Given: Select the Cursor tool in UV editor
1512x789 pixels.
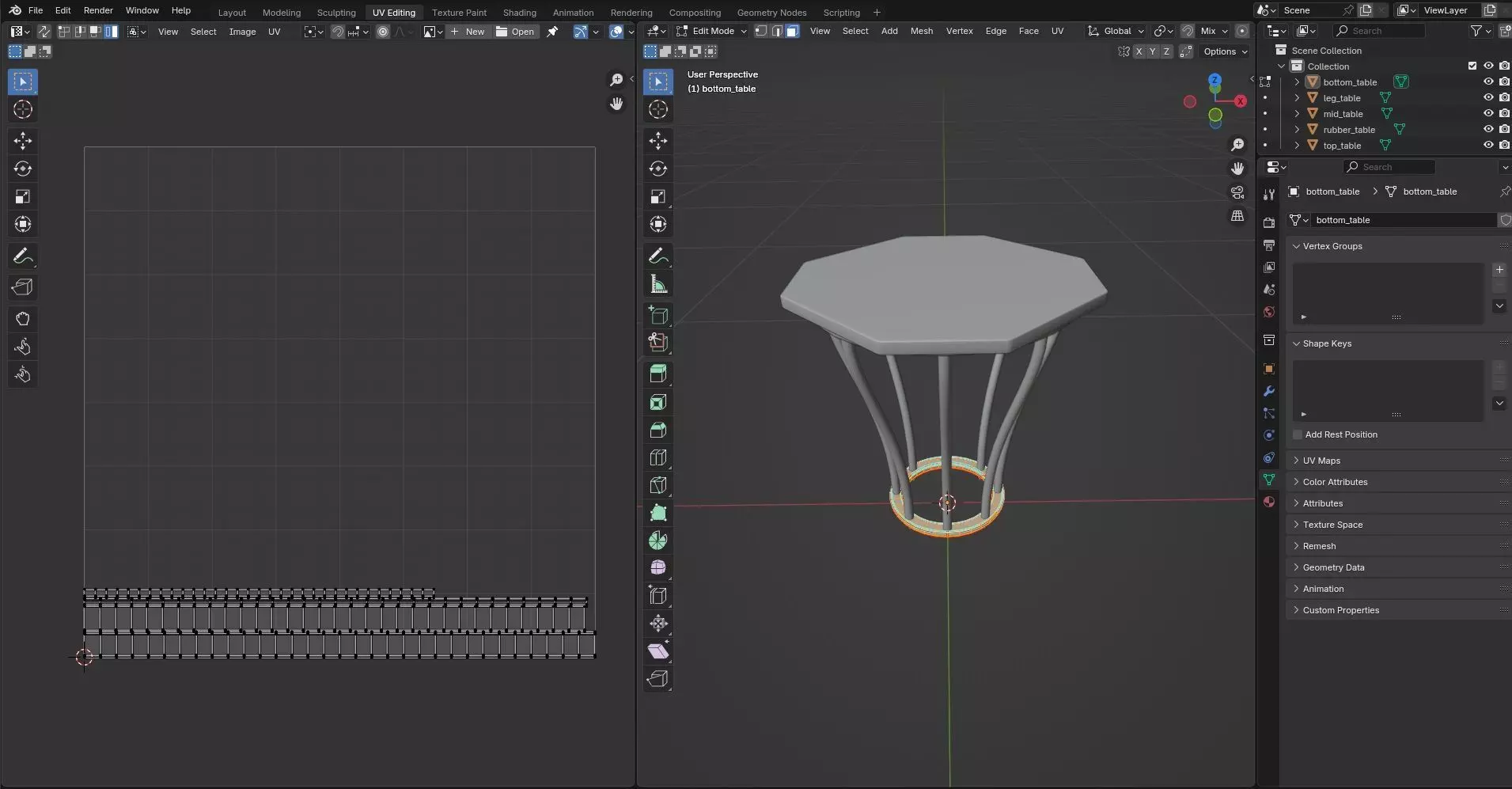Looking at the screenshot, I should 23,109.
